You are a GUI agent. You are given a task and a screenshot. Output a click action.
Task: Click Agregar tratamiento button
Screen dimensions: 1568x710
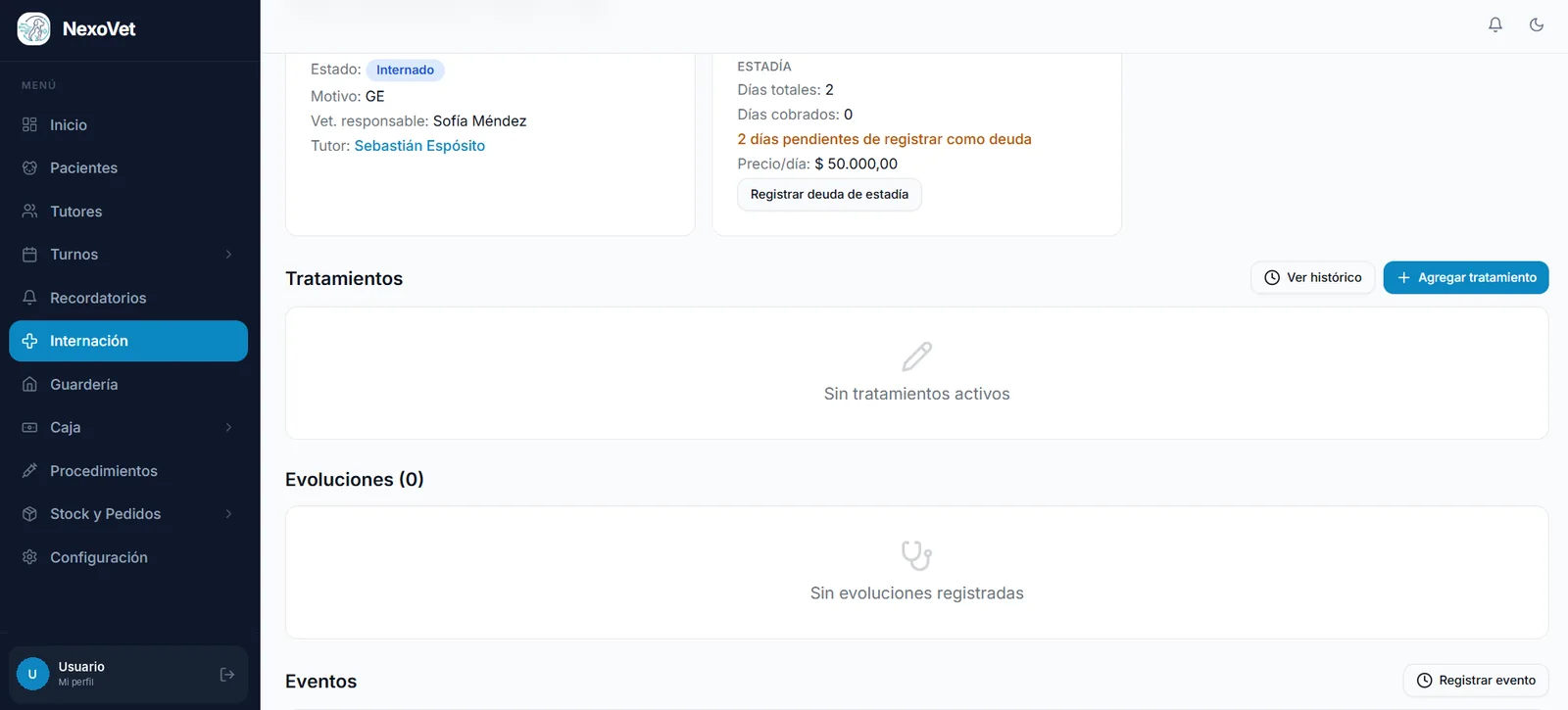(x=1466, y=277)
